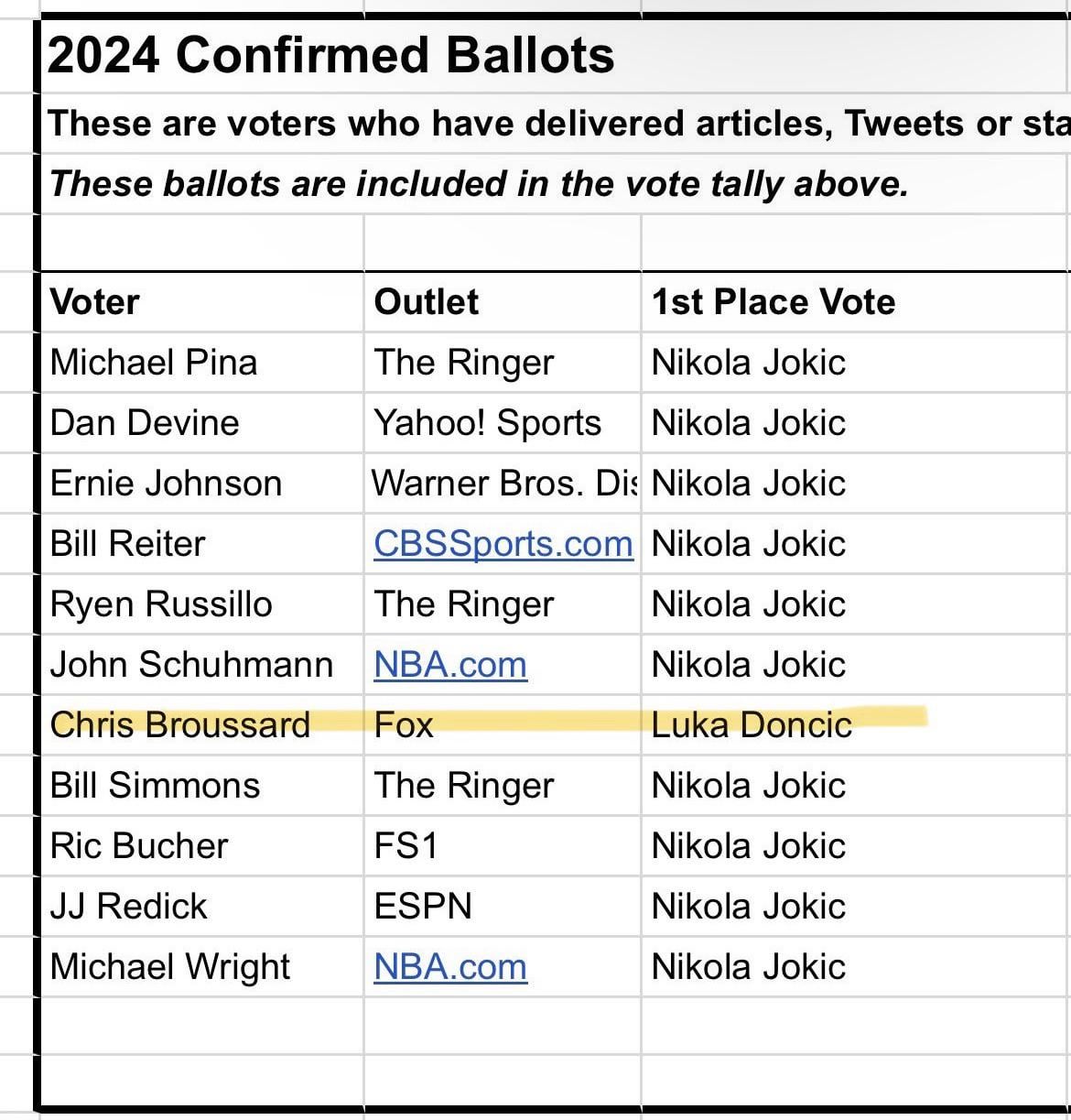Select the highlighted Chris Broussard cell
The image size is (1071, 1120).
pos(180,725)
